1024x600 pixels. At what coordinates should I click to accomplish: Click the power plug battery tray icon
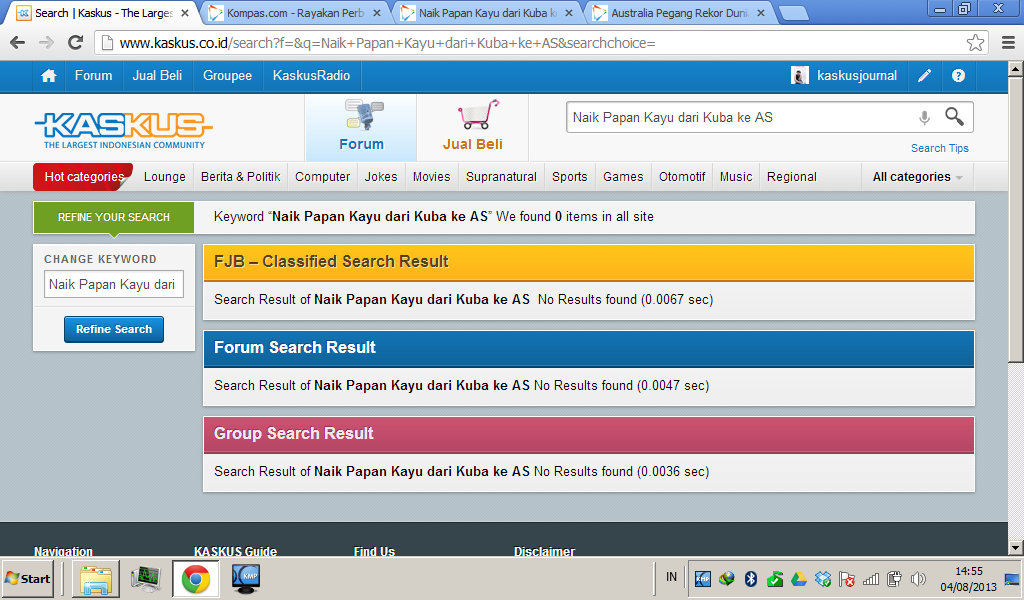tap(895, 578)
